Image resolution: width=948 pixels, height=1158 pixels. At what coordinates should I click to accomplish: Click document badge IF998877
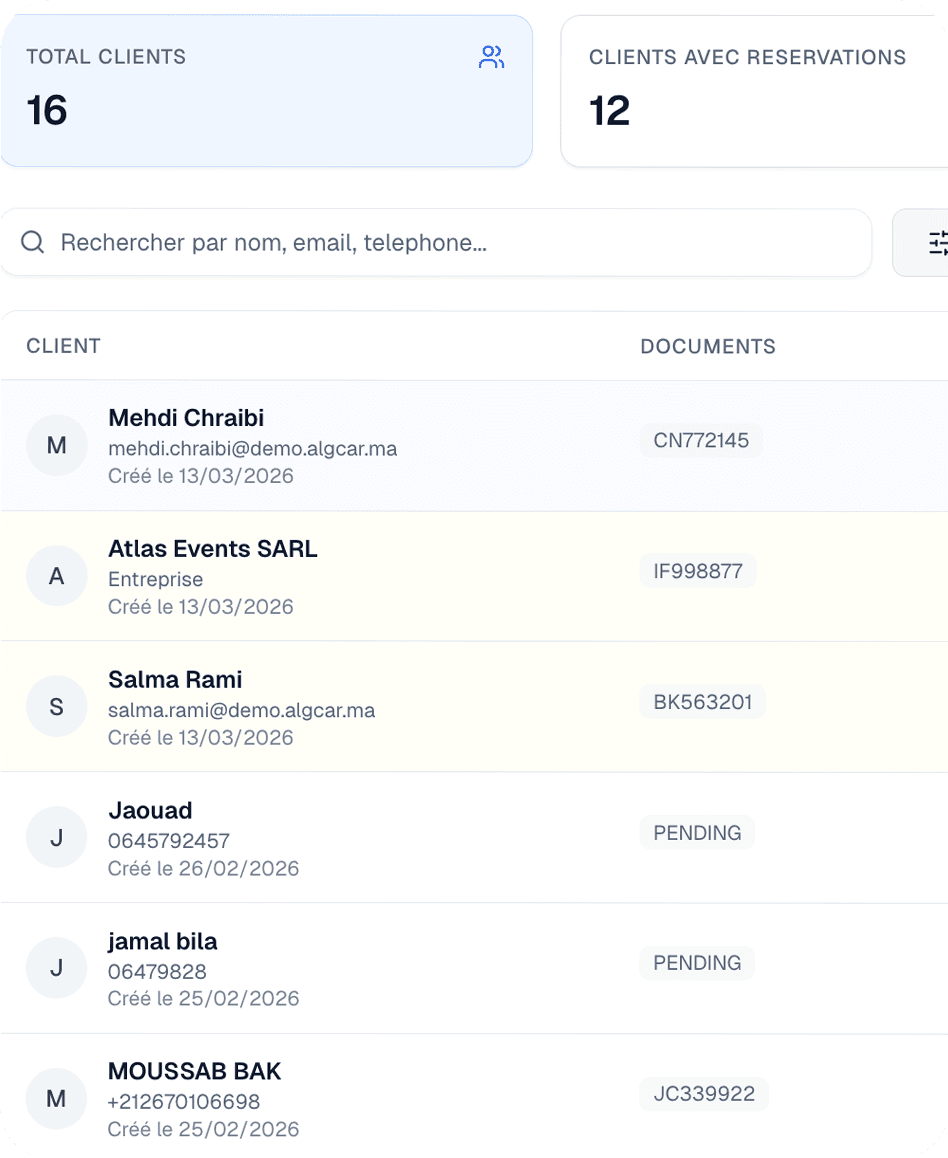pos(698,571)
